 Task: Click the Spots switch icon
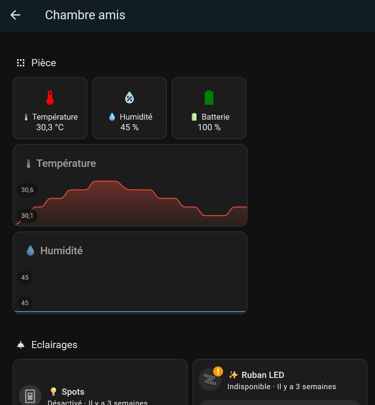30,396
